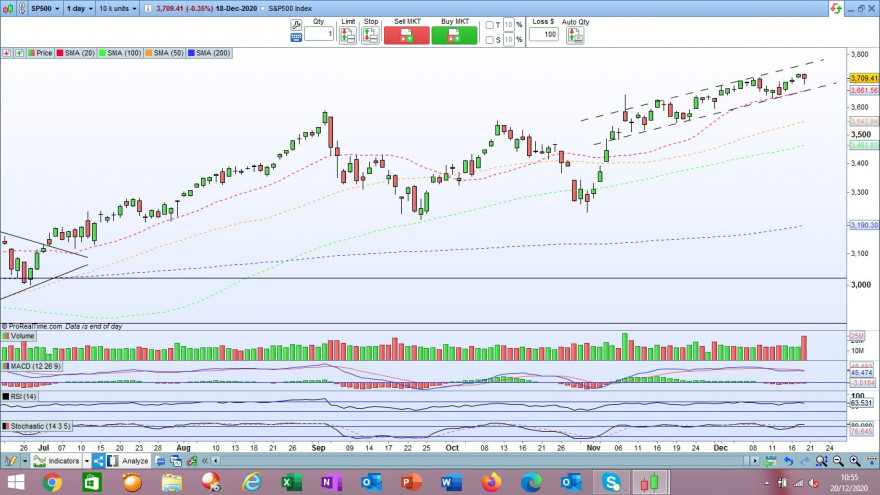Image resolution: width=880 pixels, height=495 pixels.
Task: Click the zoom out magnifier icon
Action: (838, 461)
